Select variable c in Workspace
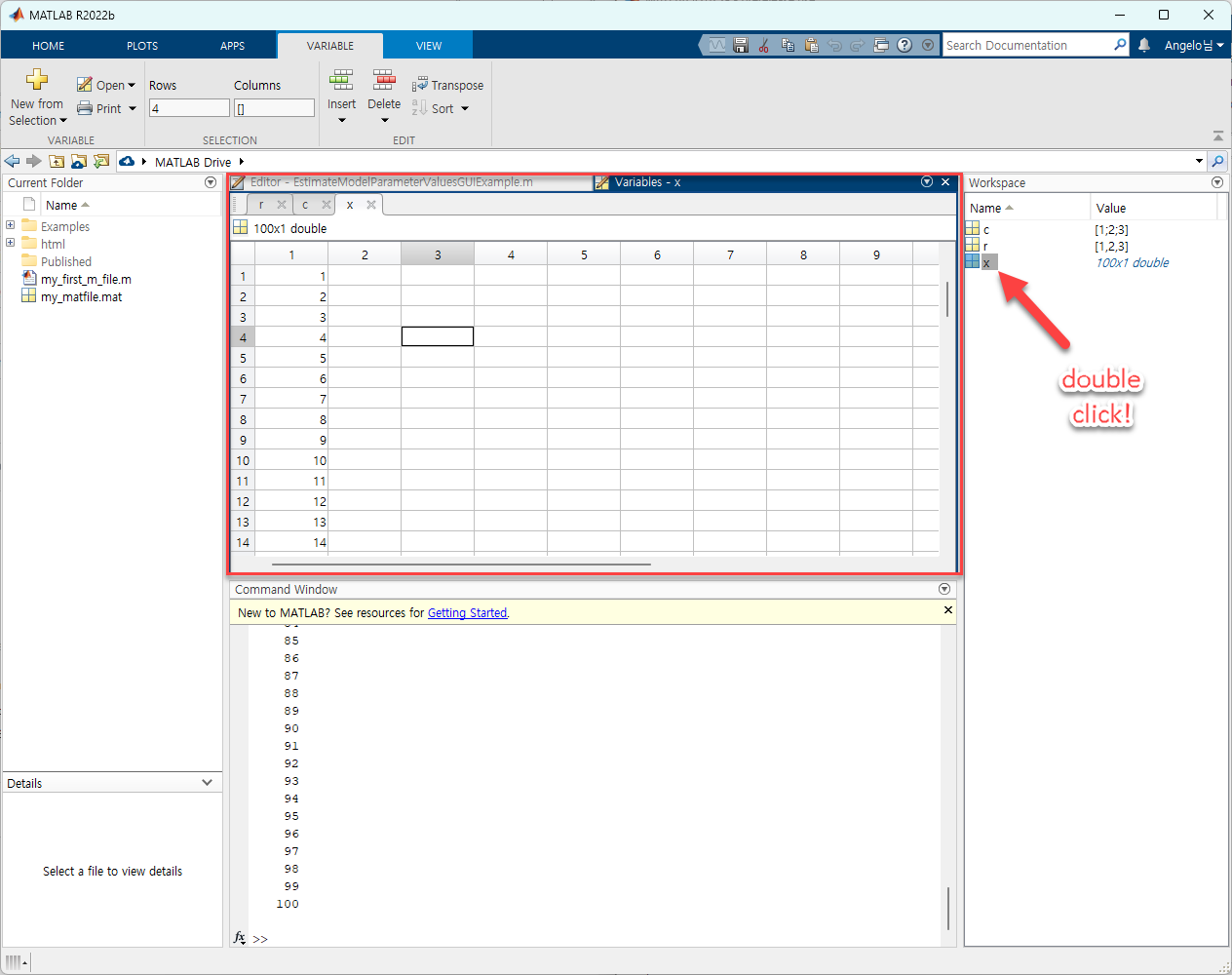Viewport: 1232px width, 975px height. (x=986, y=229)
